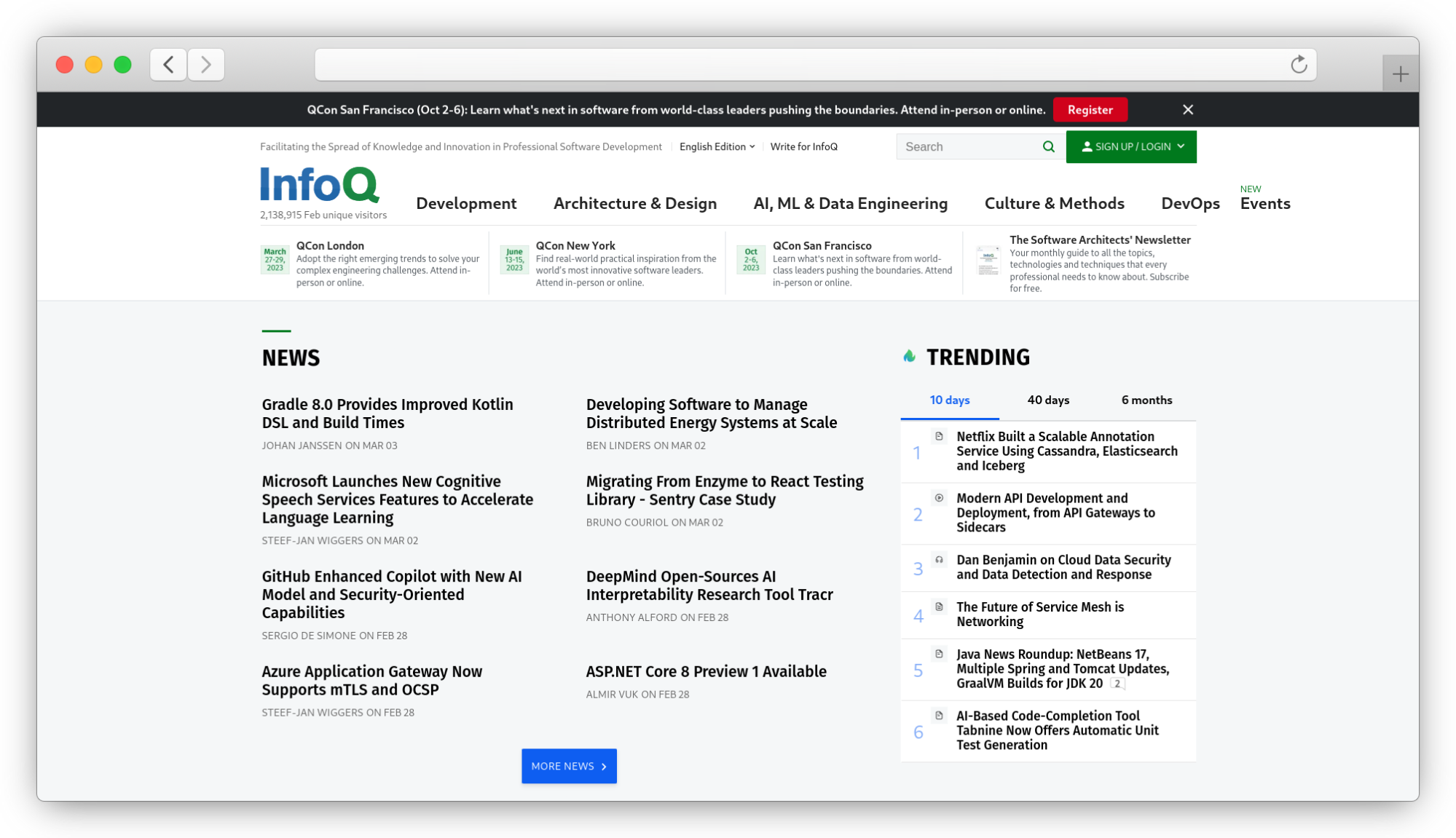Screen dimensions: 1456x838
Task: Open the AI, ML & Data Engineering menu
Action: point(850,204)
